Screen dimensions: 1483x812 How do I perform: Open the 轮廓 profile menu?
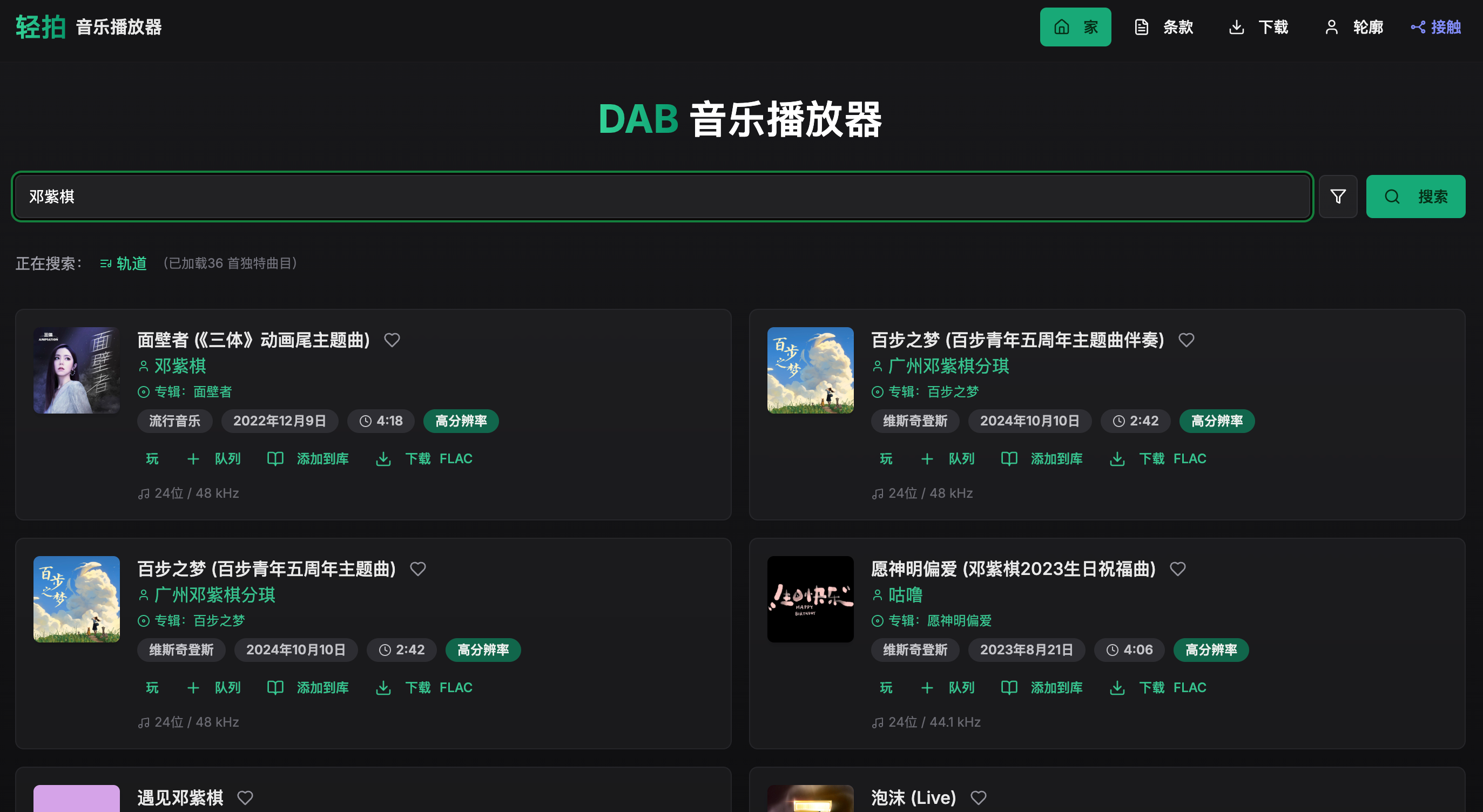click(x=1353, y=27)
